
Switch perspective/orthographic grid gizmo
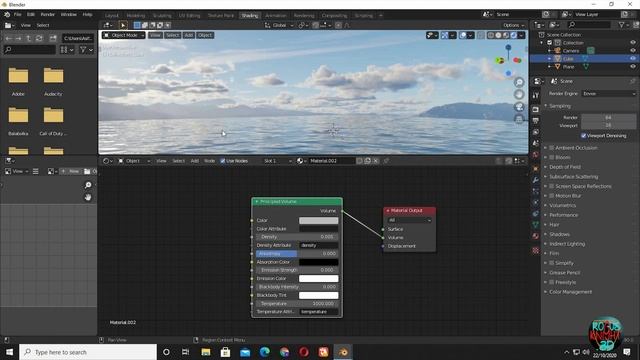[519, 119]
